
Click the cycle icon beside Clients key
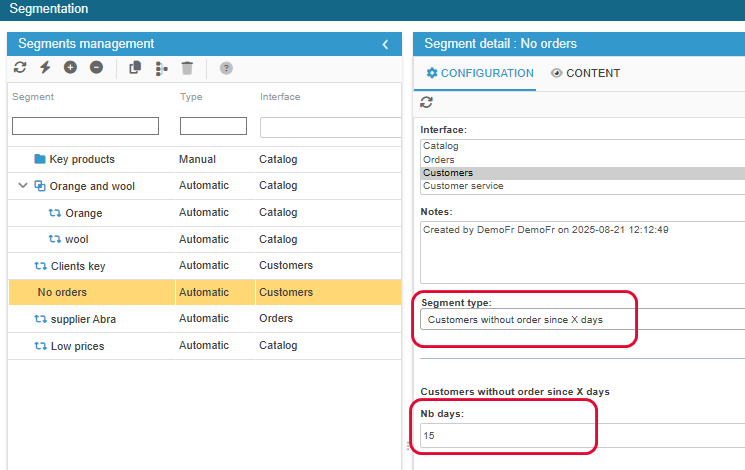click(40, 266)
